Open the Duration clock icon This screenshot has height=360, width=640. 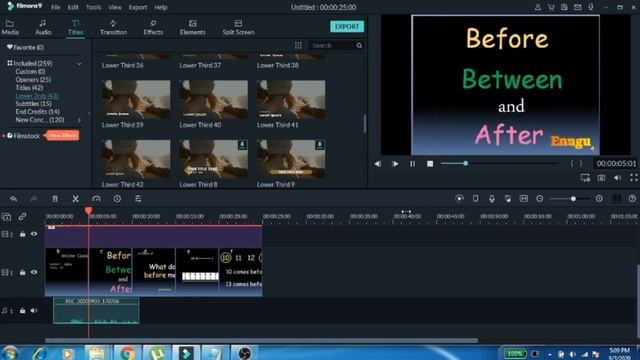(117, 199)
